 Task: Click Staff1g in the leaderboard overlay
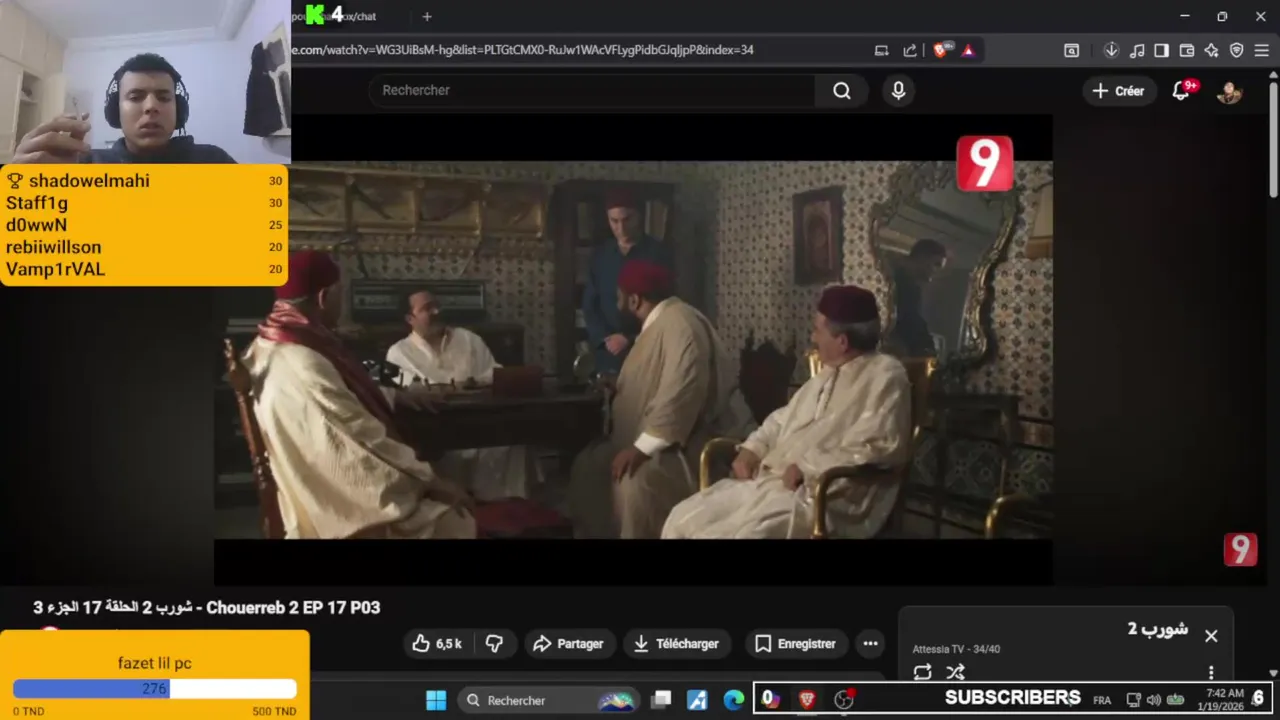(37, 203)
